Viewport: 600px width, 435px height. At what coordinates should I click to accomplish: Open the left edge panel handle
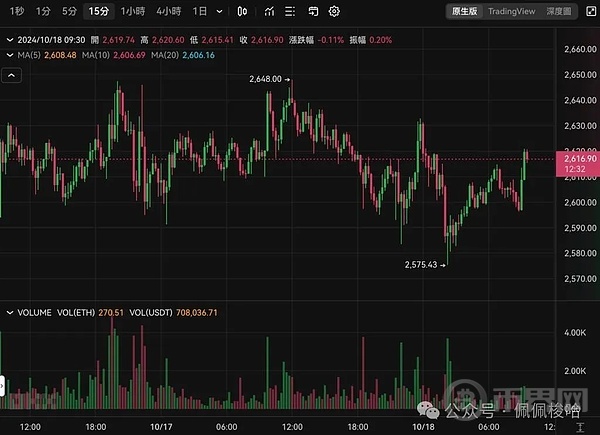(2, 386)
